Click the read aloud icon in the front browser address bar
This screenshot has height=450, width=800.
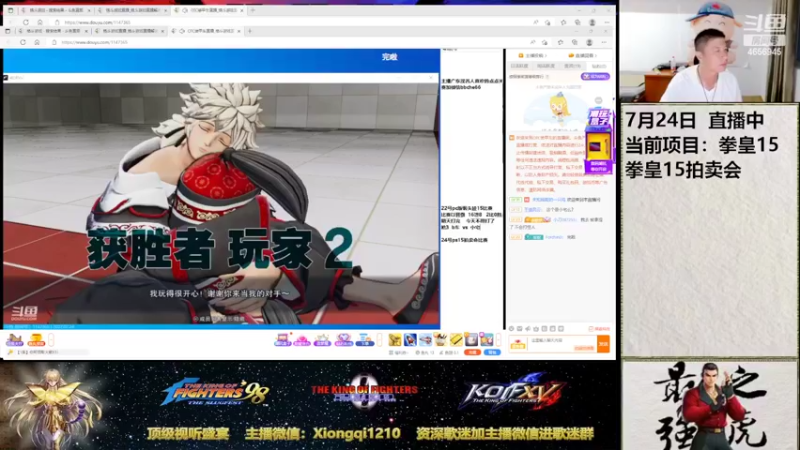click(x=533, y=42)
